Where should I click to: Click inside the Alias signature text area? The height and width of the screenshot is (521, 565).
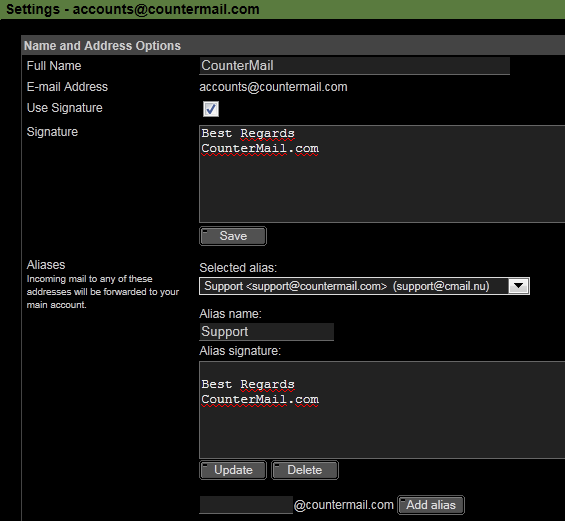point(382,410)
